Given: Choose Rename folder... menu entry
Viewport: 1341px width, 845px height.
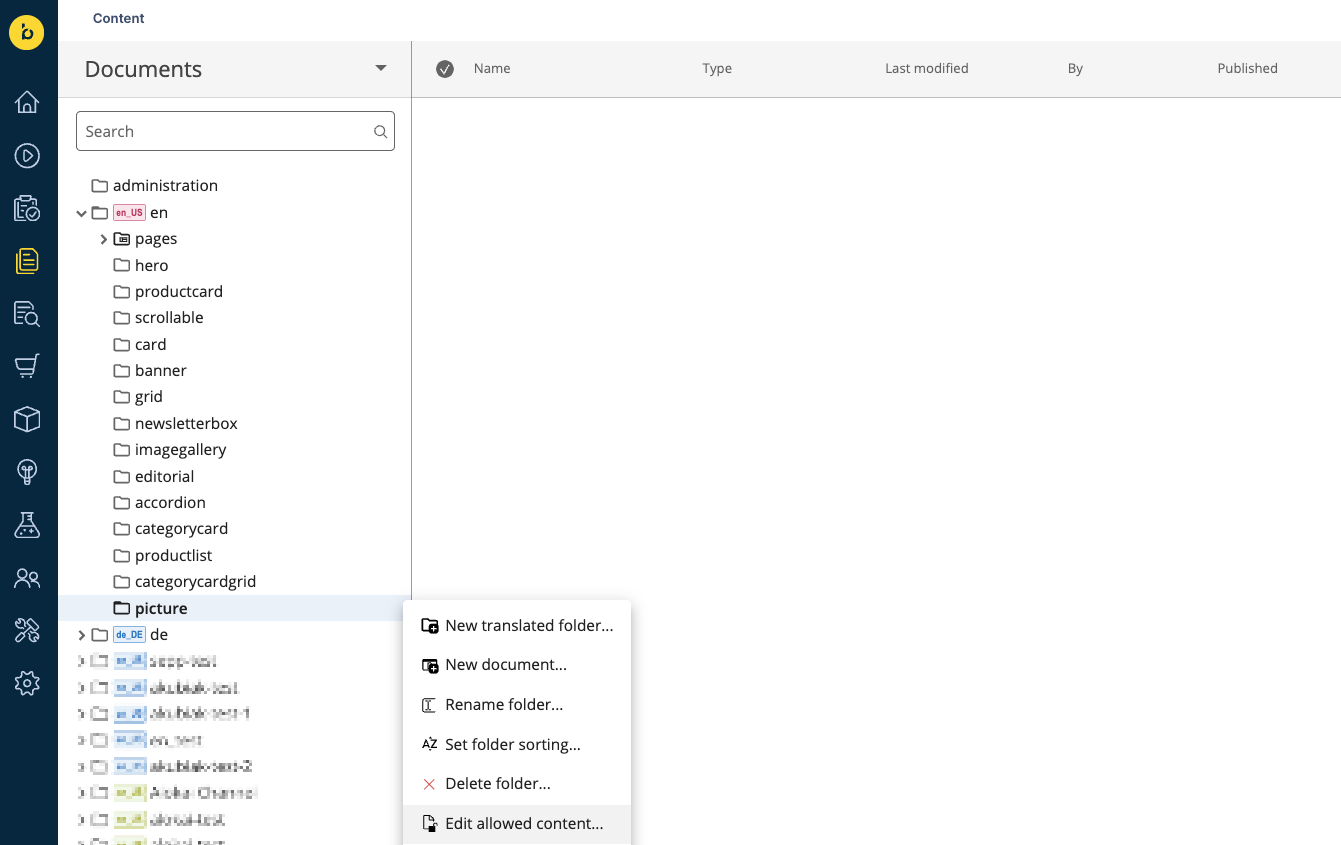Looking at the screenshot, I should [x=517, y=705].
